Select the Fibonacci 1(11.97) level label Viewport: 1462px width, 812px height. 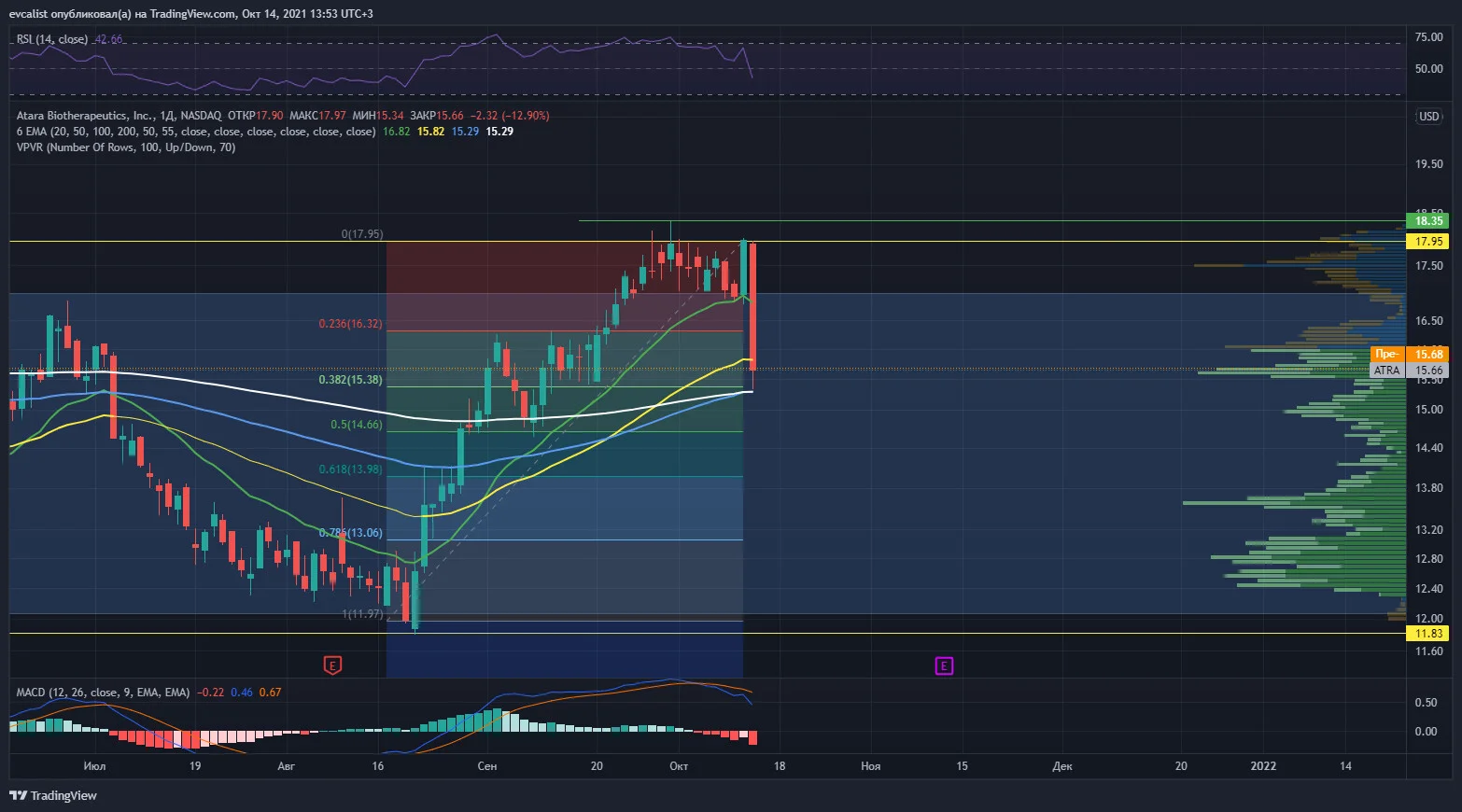[362, 614]
